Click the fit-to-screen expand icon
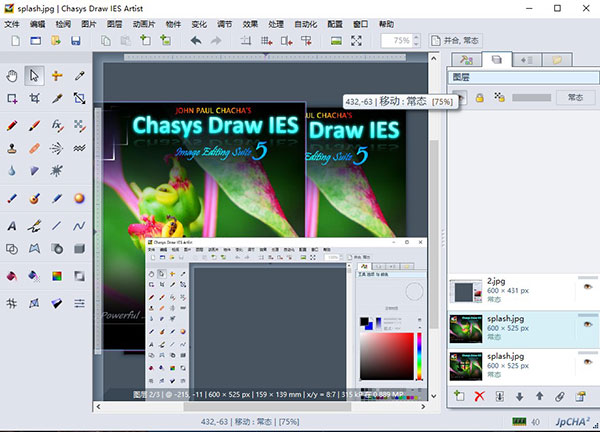The height and width of the screenshot is (432, 600). 356,41
